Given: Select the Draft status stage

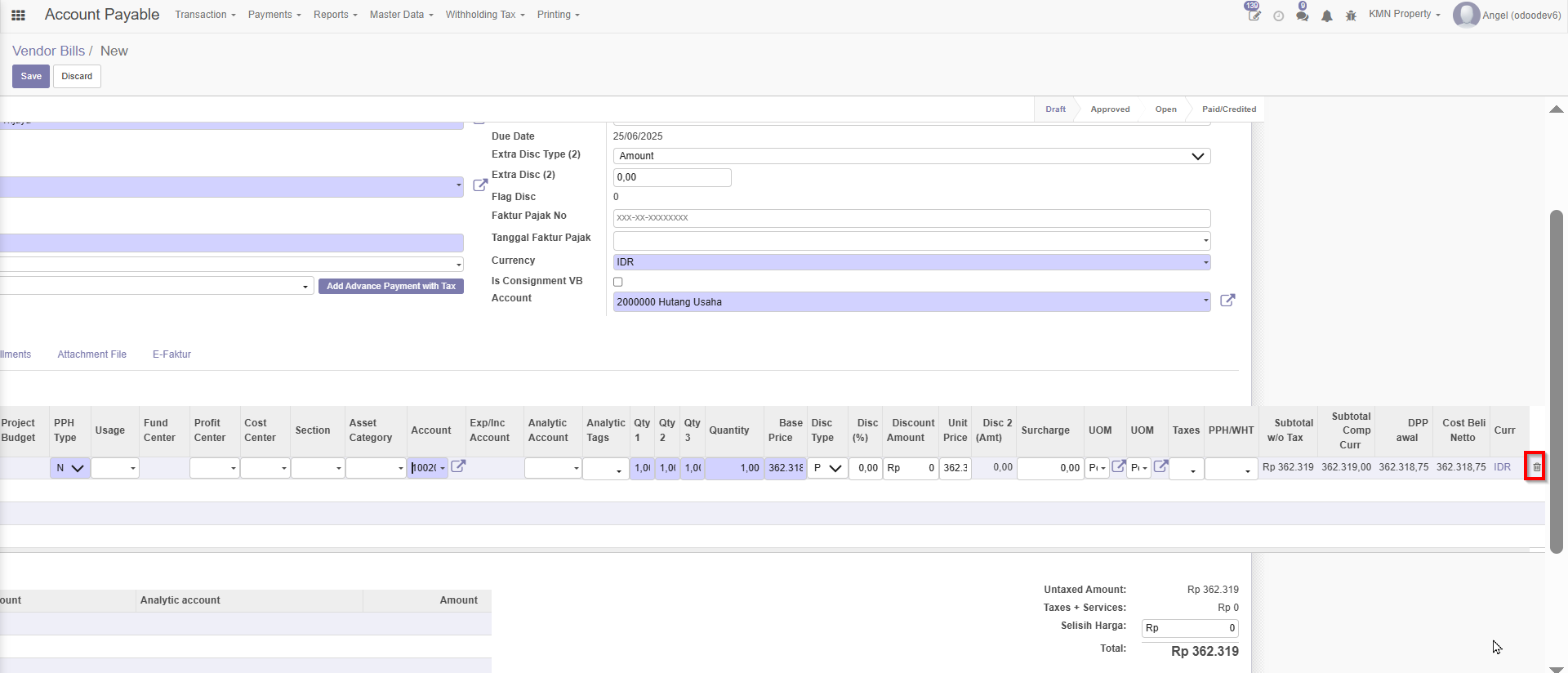Looking at the screenshot, I should tap(1055, 109).
